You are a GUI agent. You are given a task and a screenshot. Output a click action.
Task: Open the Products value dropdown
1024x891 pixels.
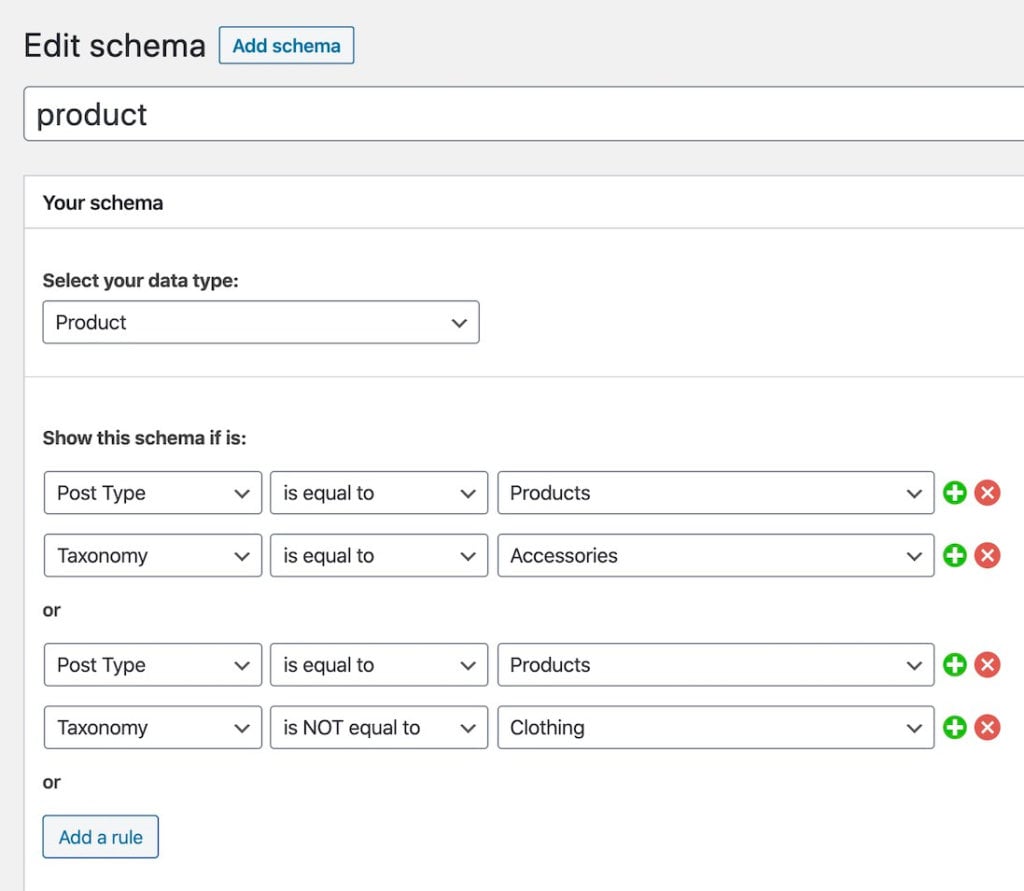pos(714,492)
